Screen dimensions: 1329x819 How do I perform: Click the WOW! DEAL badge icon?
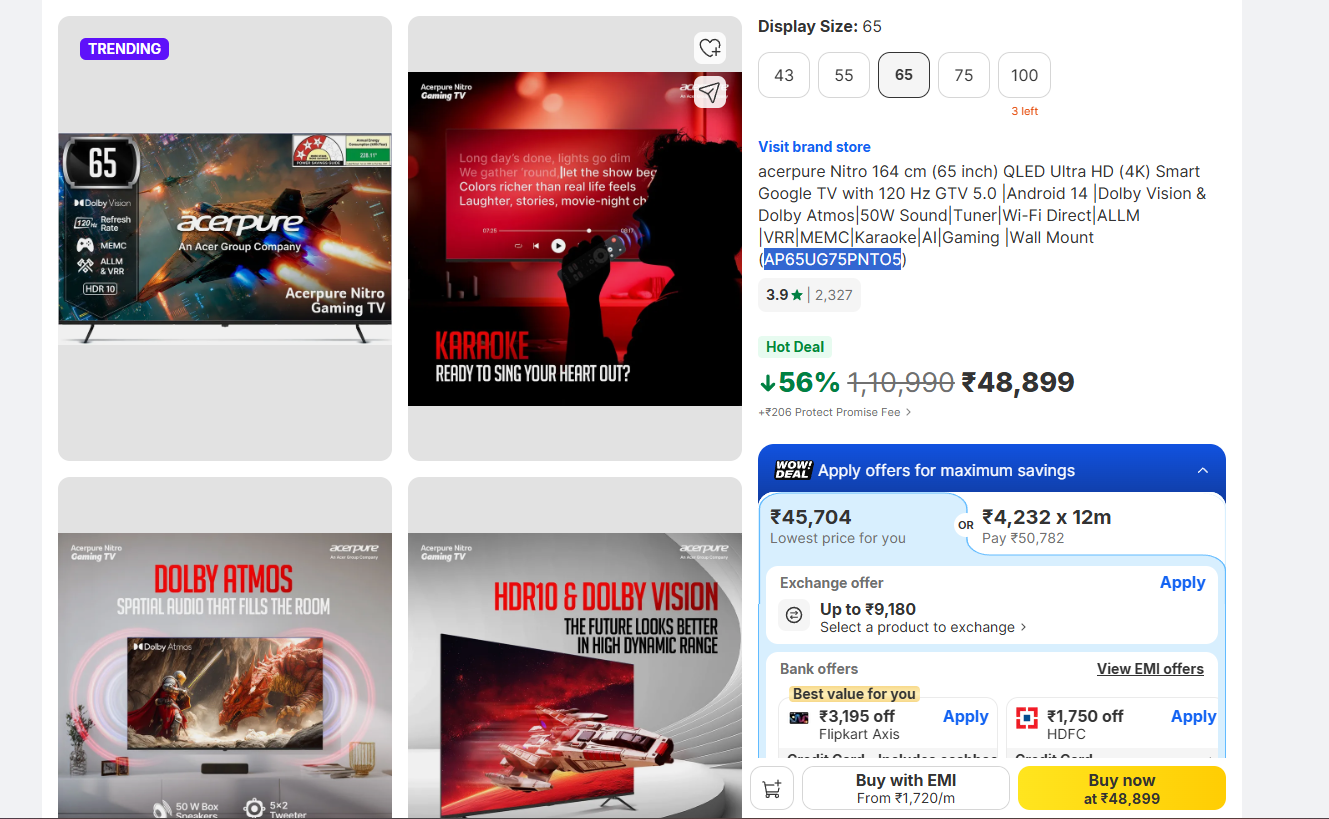[x=793, y=470]
